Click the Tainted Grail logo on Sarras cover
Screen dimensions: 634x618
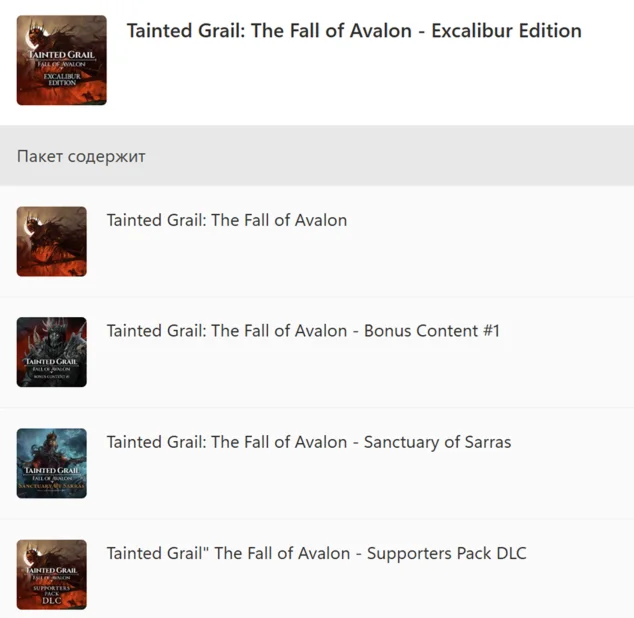pyautogui.click(x=51, y=472)
